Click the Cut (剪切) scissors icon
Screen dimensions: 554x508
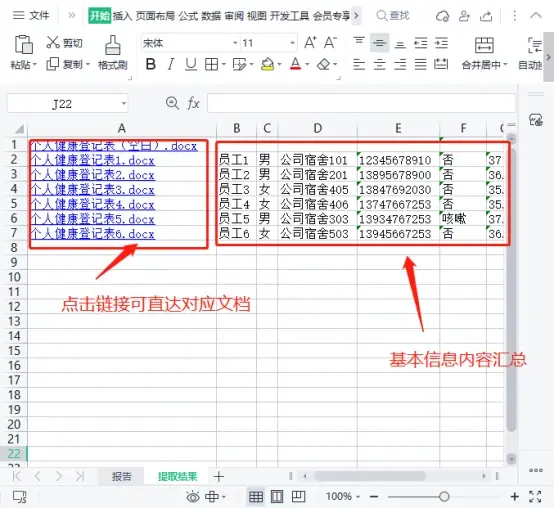[53, 42]
